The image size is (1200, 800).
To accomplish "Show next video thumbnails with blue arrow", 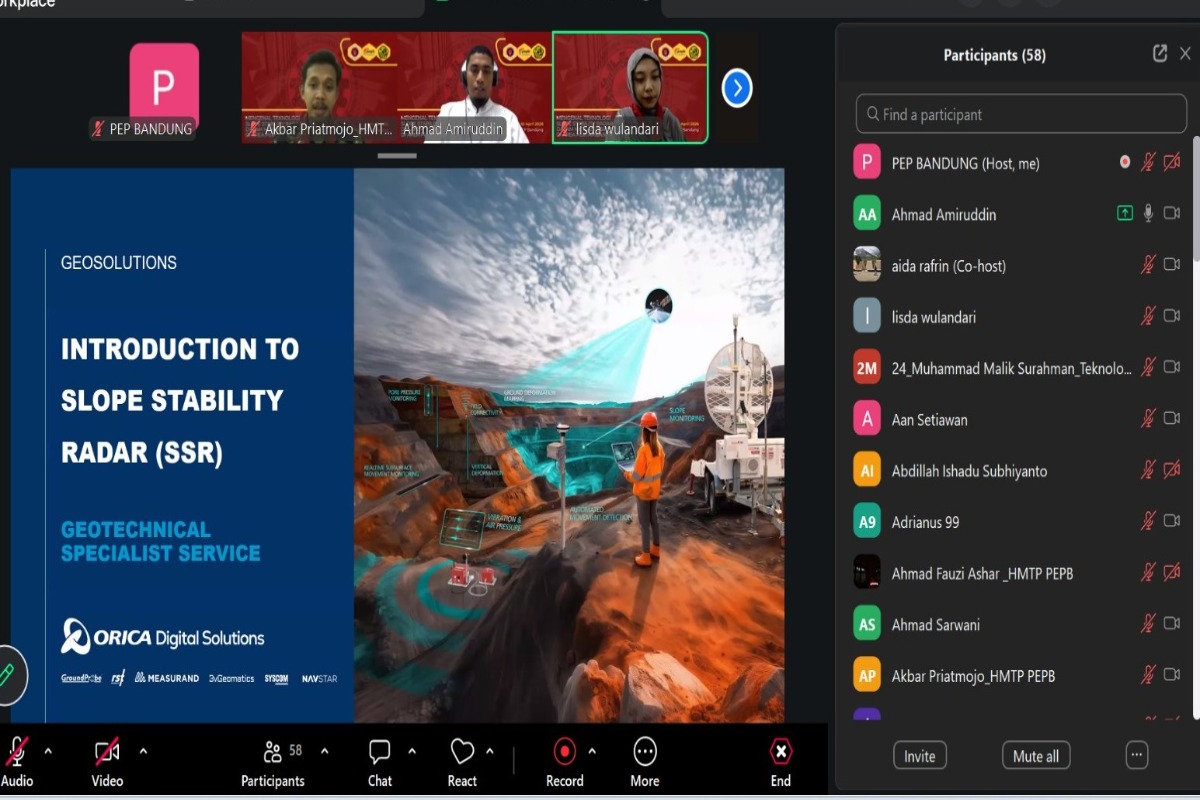I will pos(737,89).
